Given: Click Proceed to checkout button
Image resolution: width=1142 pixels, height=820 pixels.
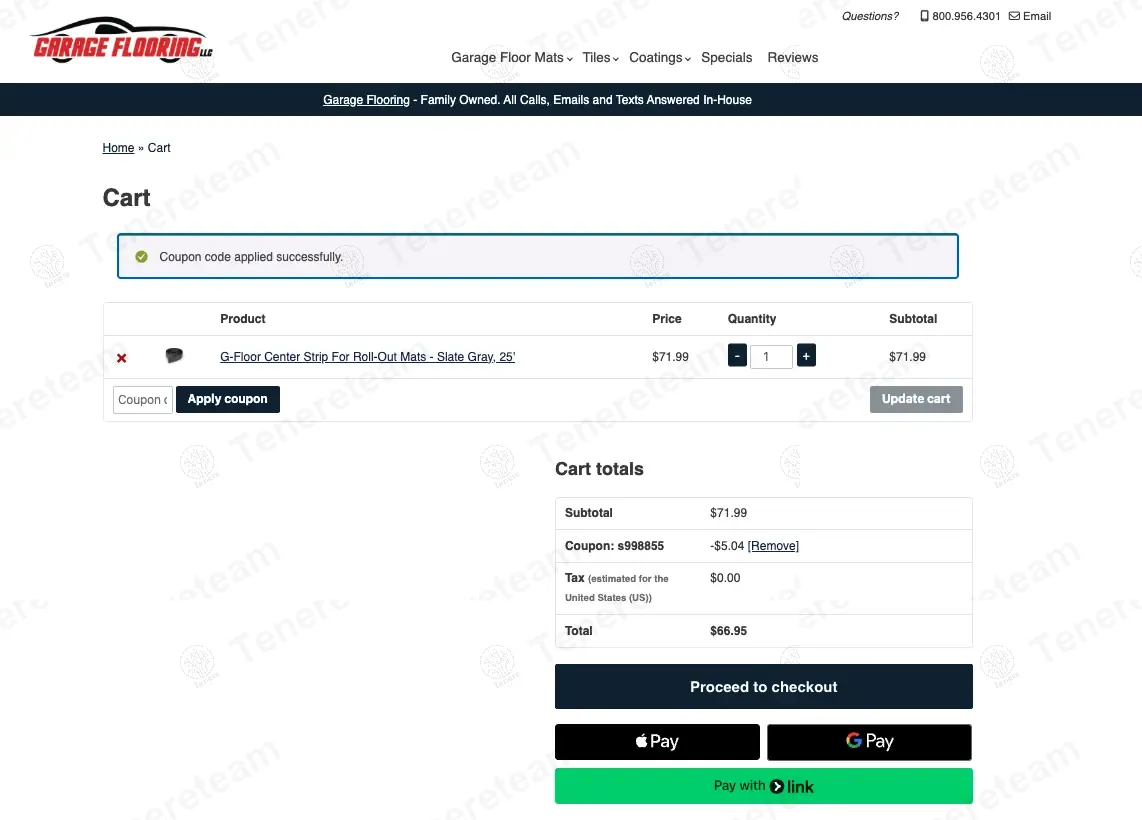Looking at the screenshot, I should (763, 687).
